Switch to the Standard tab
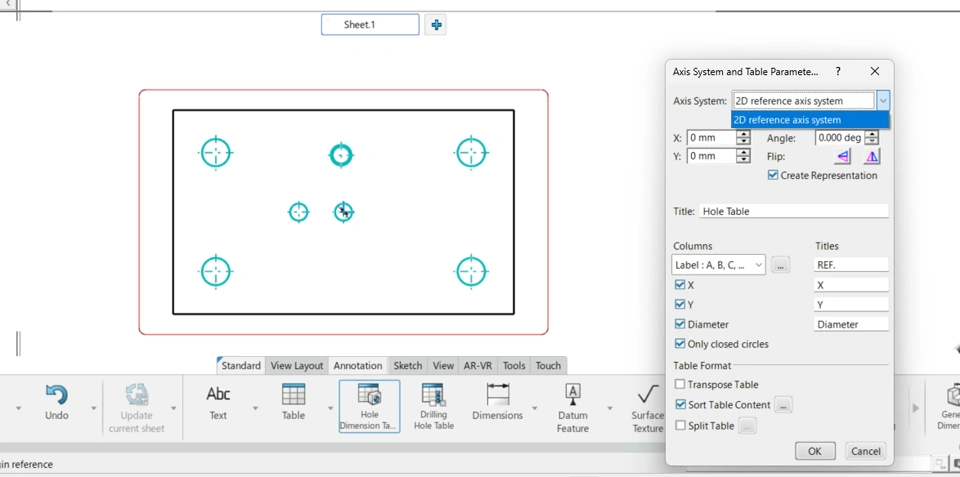960x477 pixels. [241, 366]
